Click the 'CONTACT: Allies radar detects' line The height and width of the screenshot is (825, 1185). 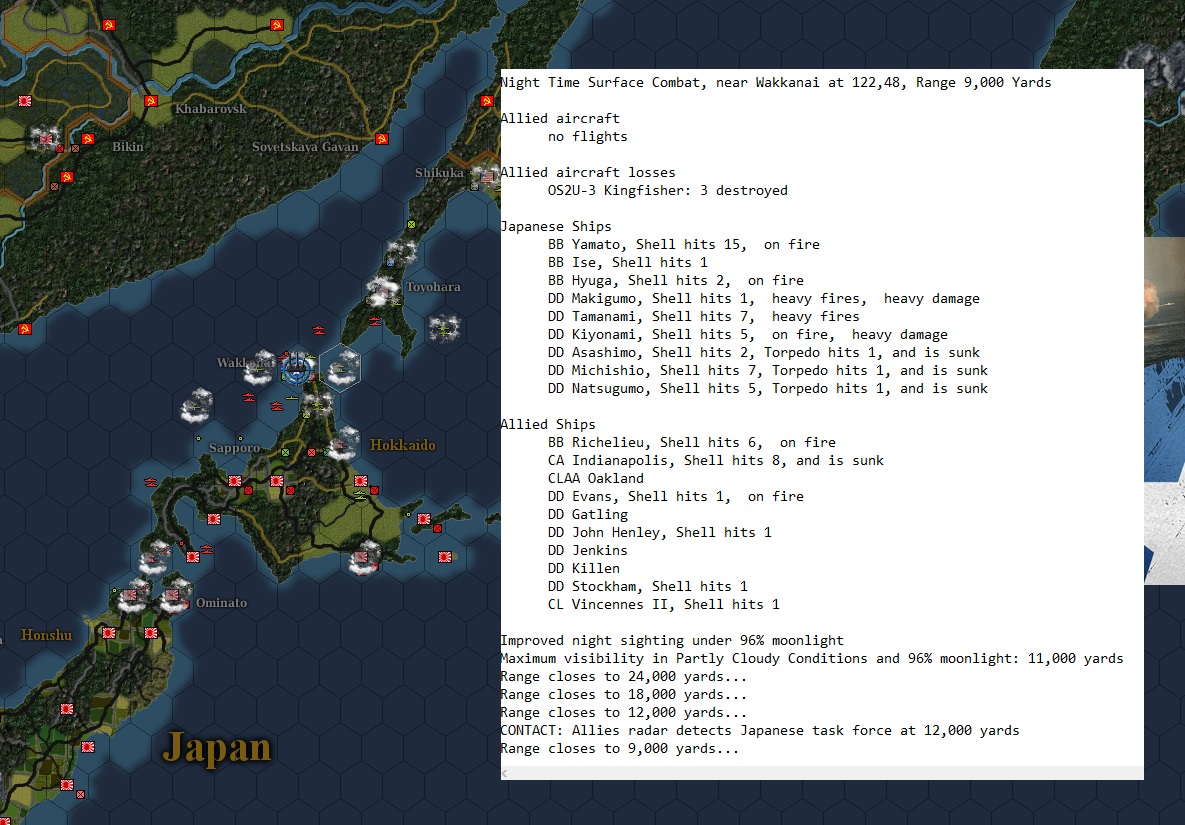click(x=760, y=731)
